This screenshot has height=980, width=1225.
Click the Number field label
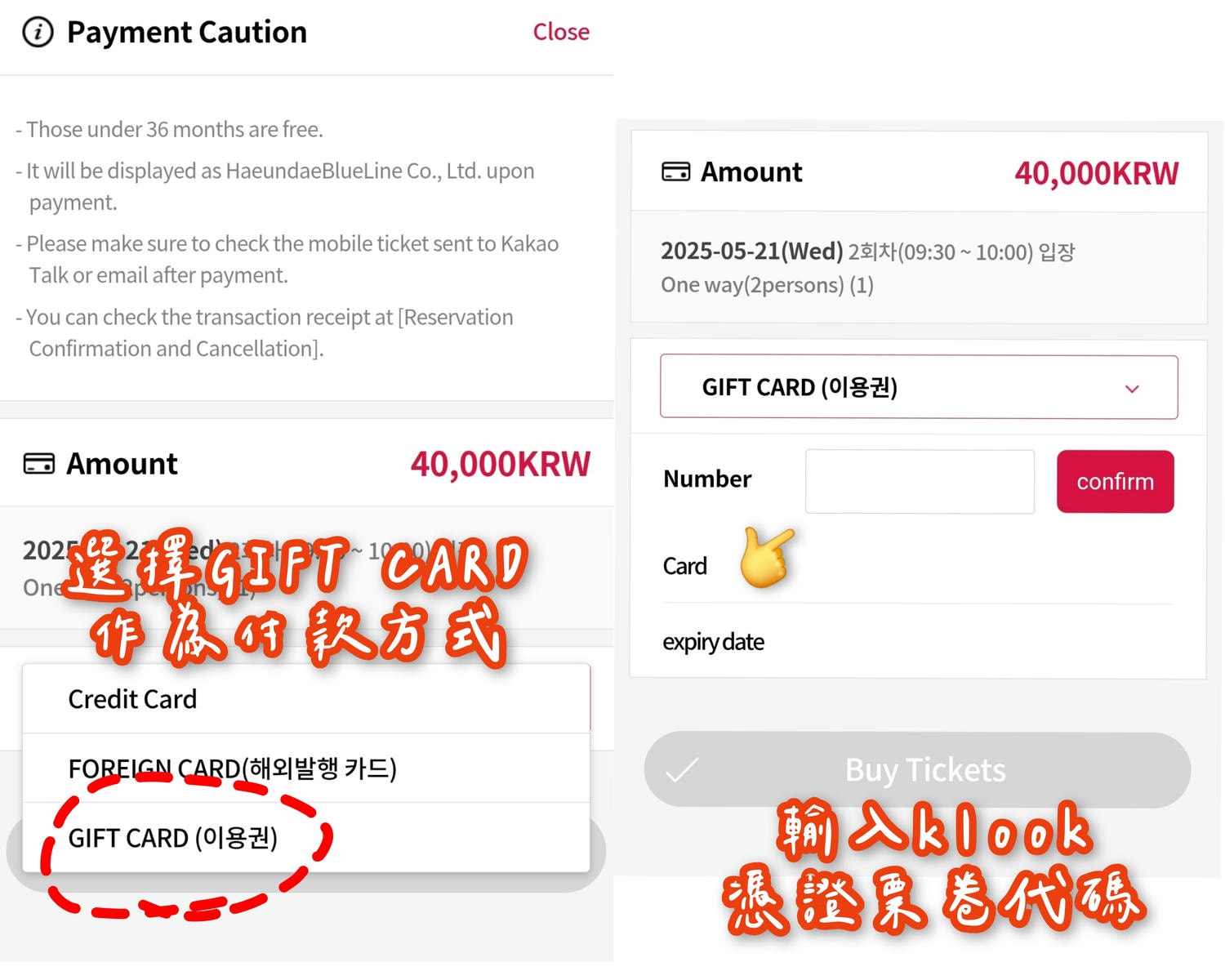click(707, 479)
